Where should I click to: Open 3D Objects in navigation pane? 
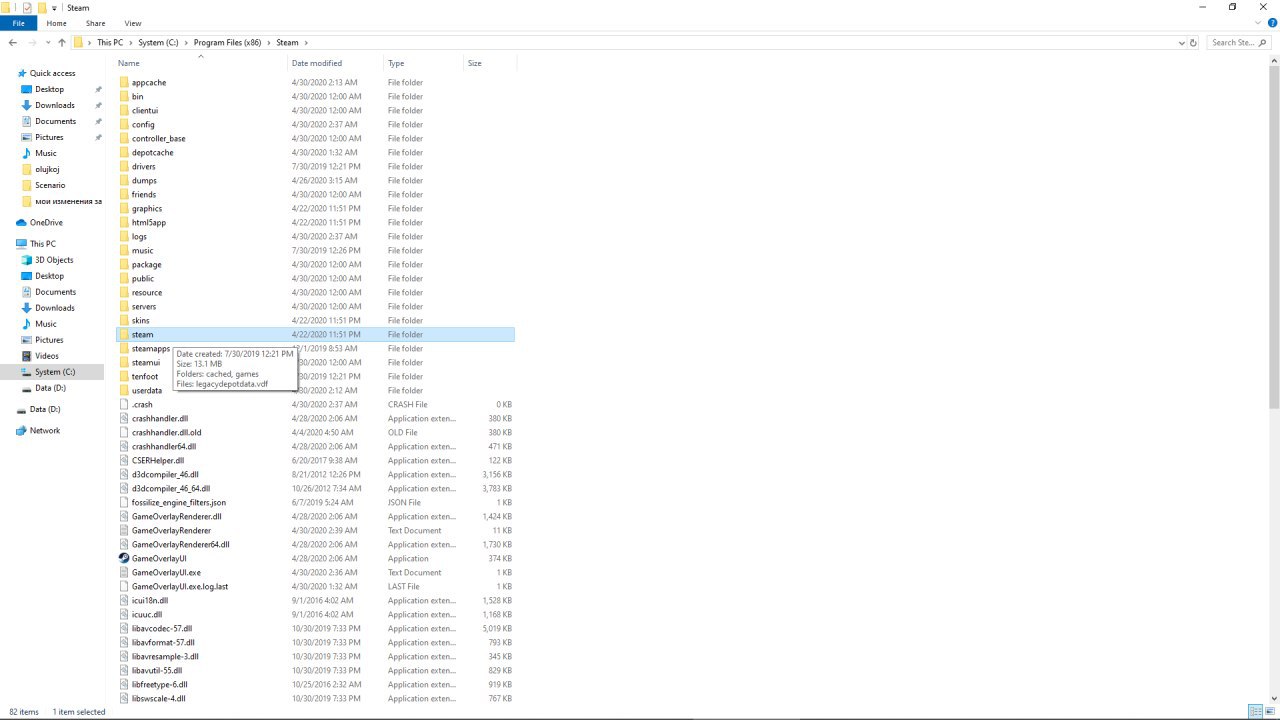[54, 260]
